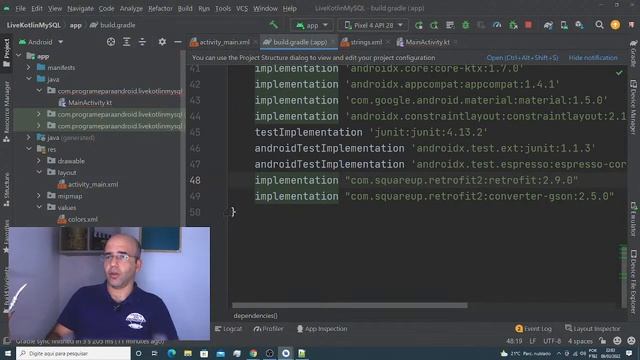
Task: Click the orange account avatar icon
Action: [x=615, y=25]
